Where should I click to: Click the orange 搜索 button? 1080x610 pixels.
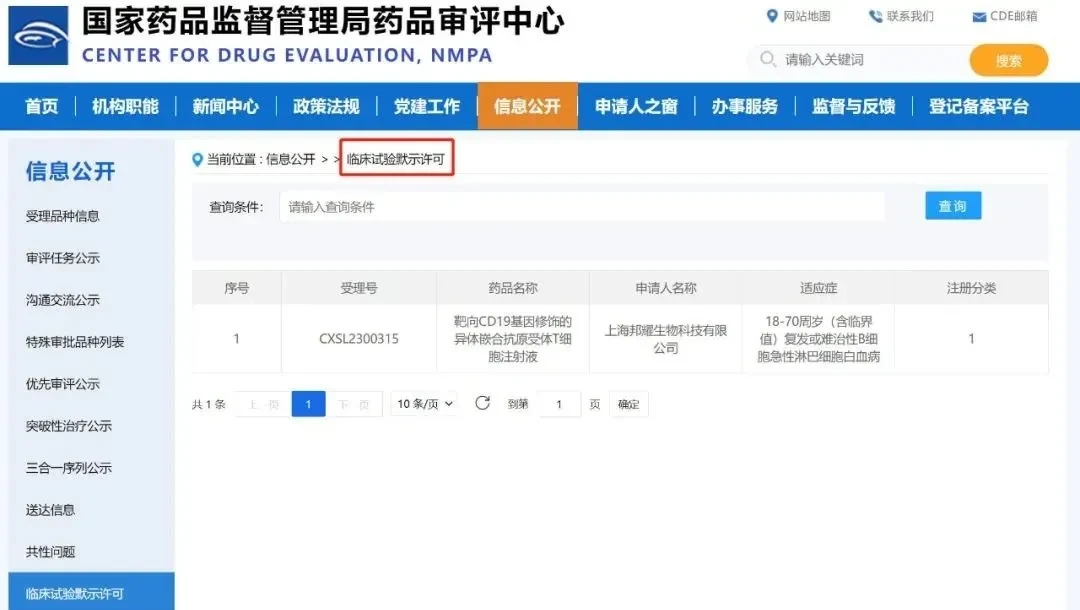(1009, 61)
